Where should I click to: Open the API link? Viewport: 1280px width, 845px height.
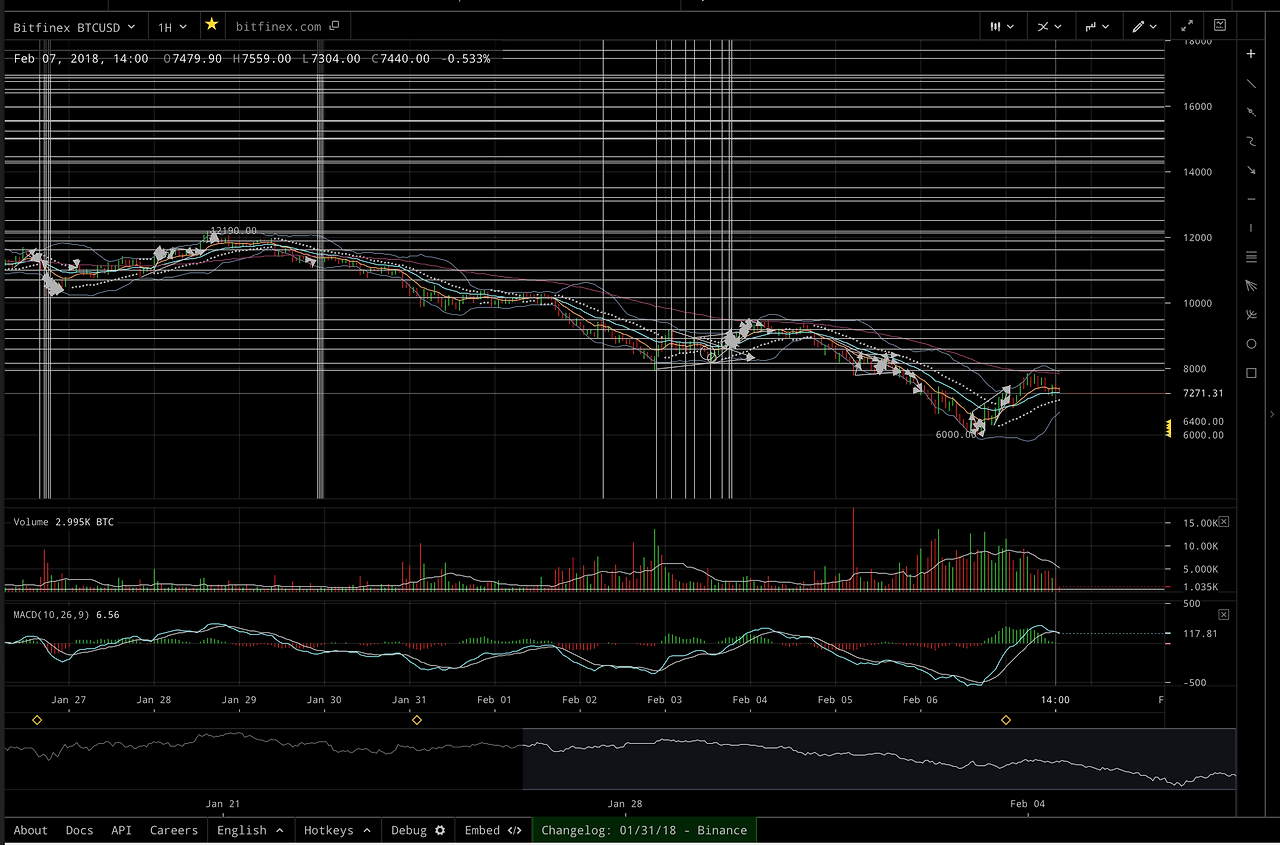pos(121,830)
